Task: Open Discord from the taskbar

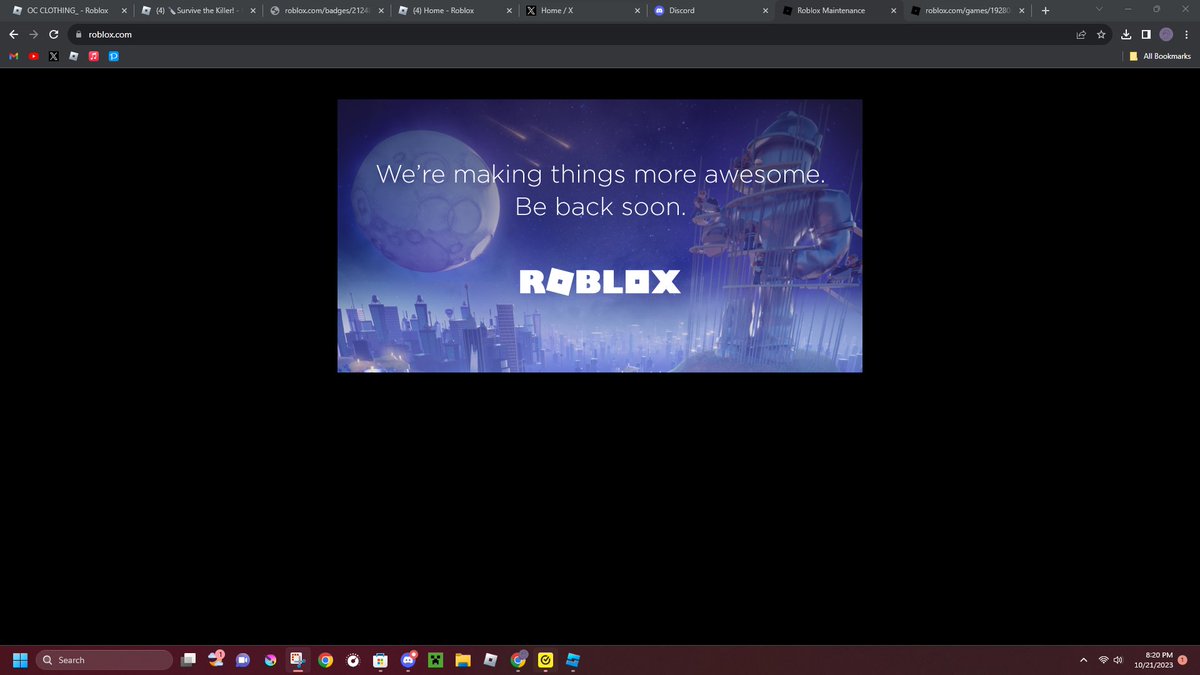Action: pos(408,660)
